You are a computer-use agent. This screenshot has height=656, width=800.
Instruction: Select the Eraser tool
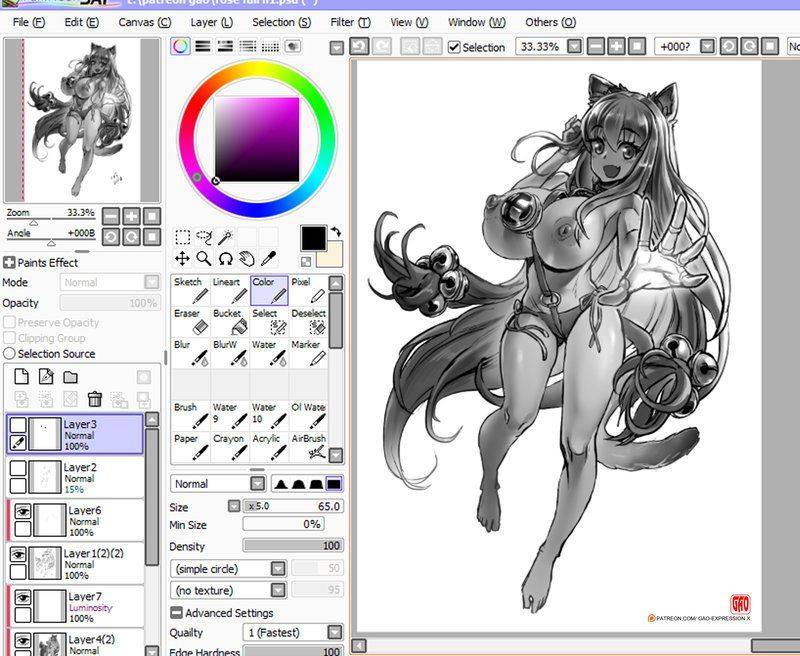(190, 321)
